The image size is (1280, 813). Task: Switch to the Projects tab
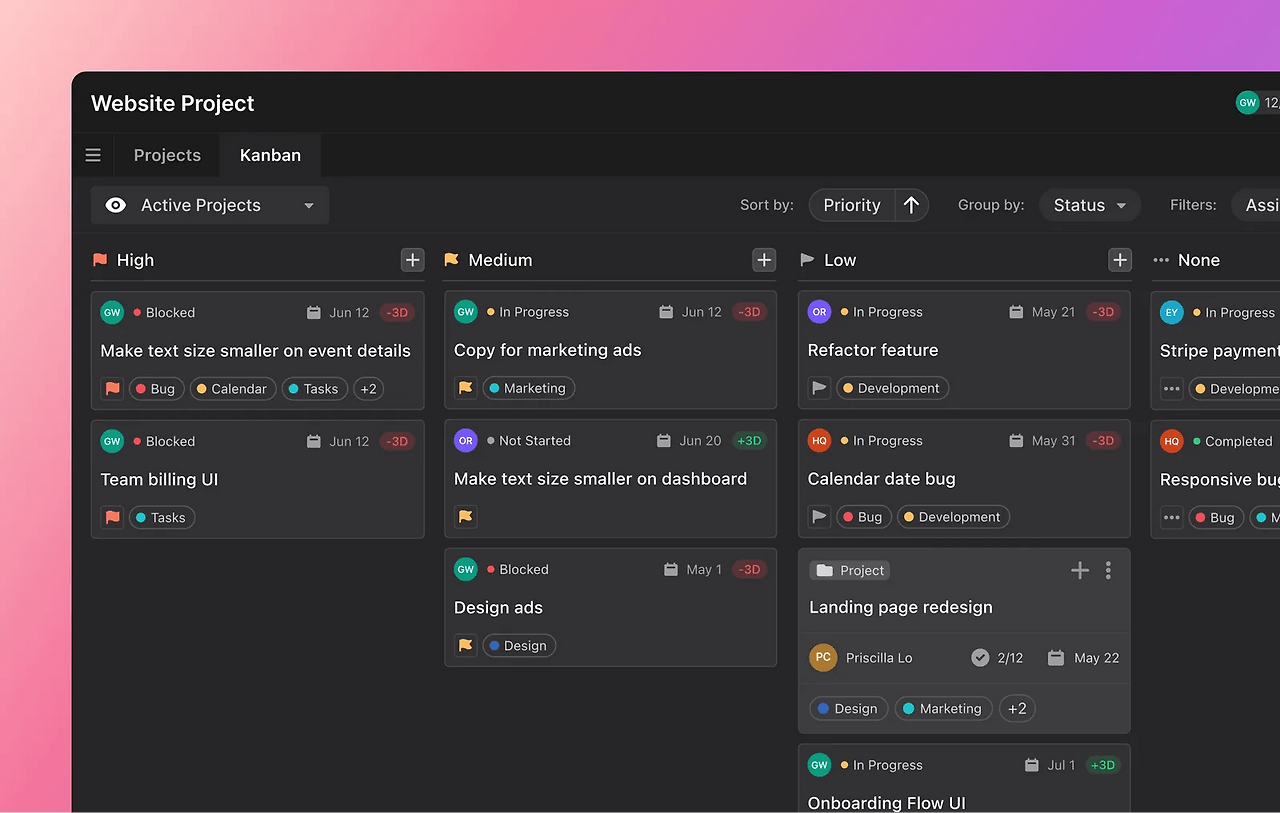(167, 155)
